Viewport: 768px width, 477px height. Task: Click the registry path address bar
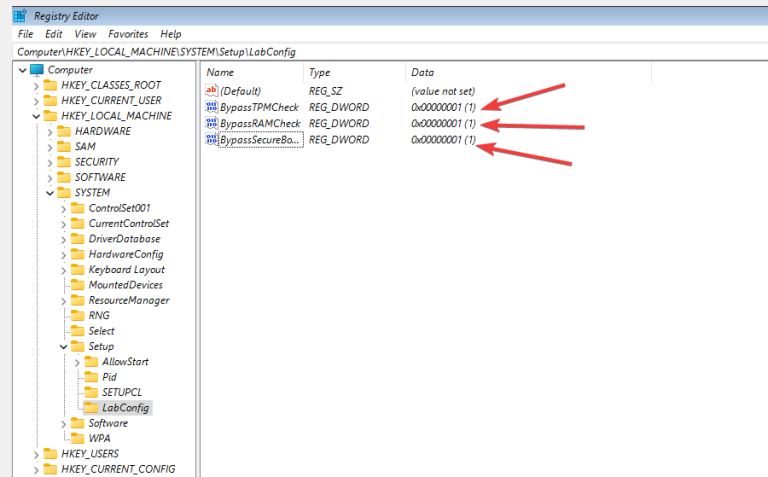tap(390, 52)
